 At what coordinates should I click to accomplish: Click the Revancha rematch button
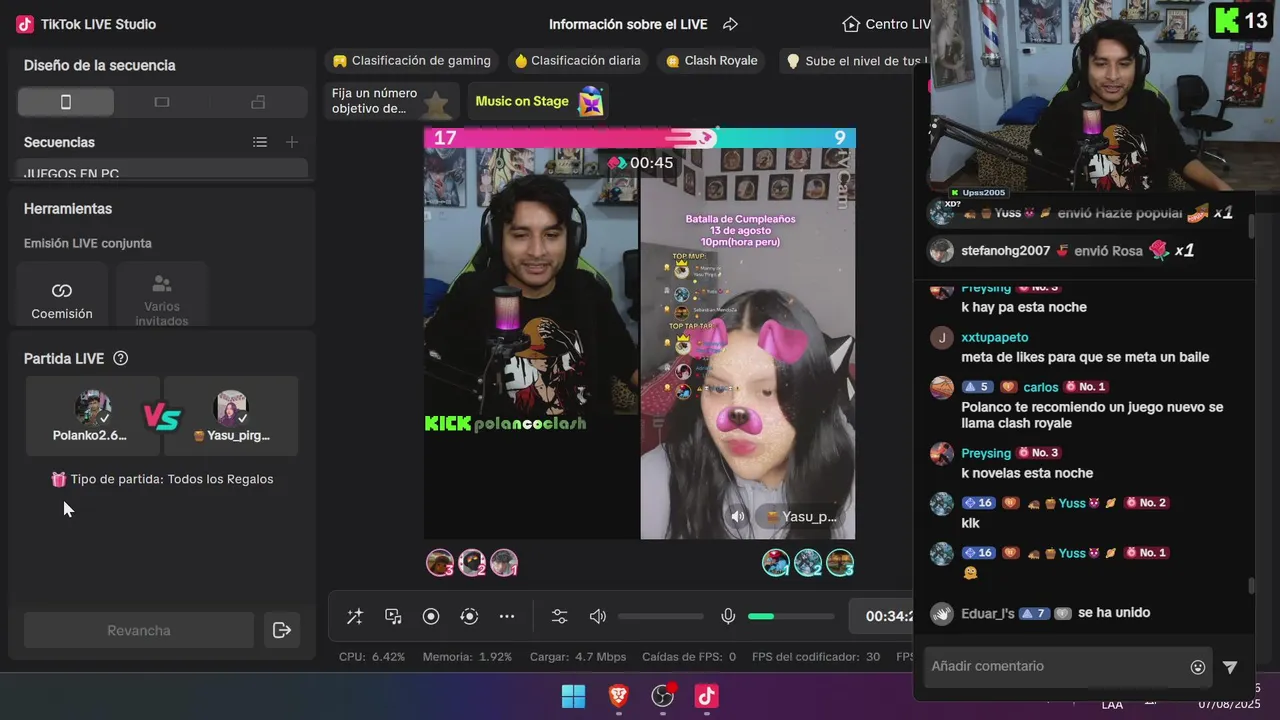[x=139, y=630]
